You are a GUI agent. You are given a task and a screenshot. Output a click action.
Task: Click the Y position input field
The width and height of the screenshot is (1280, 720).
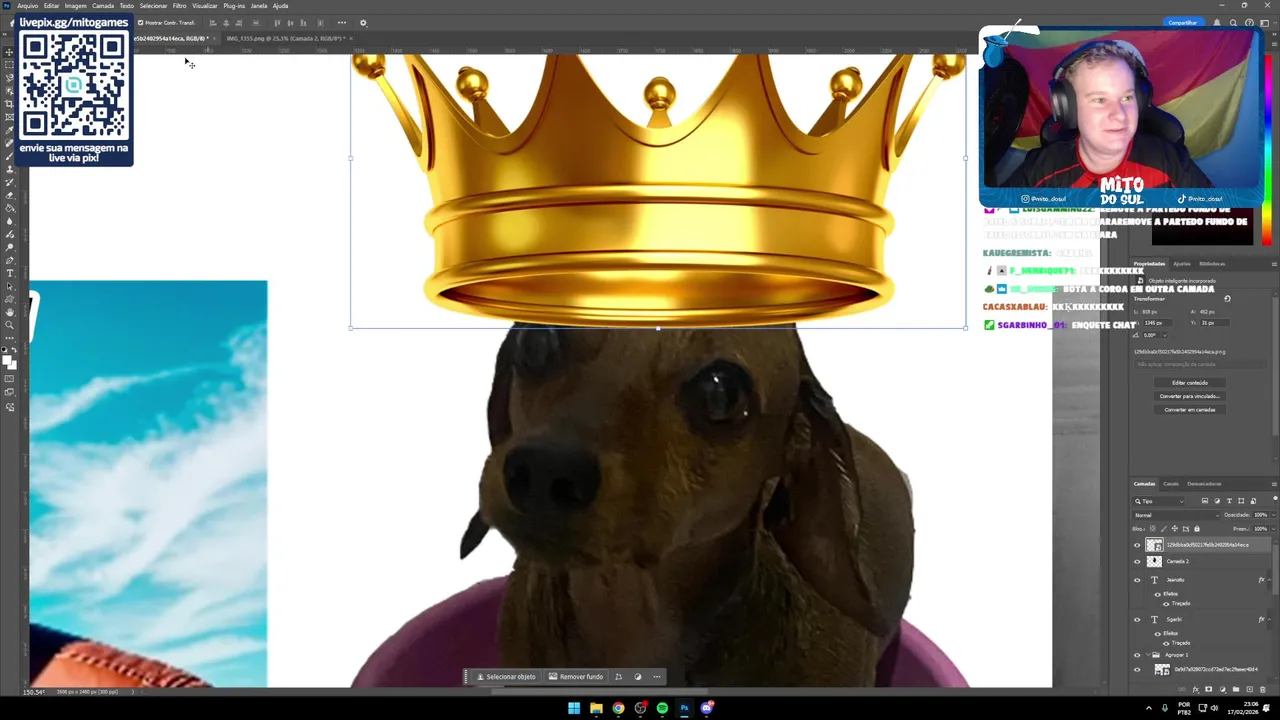click(1214, 323)
